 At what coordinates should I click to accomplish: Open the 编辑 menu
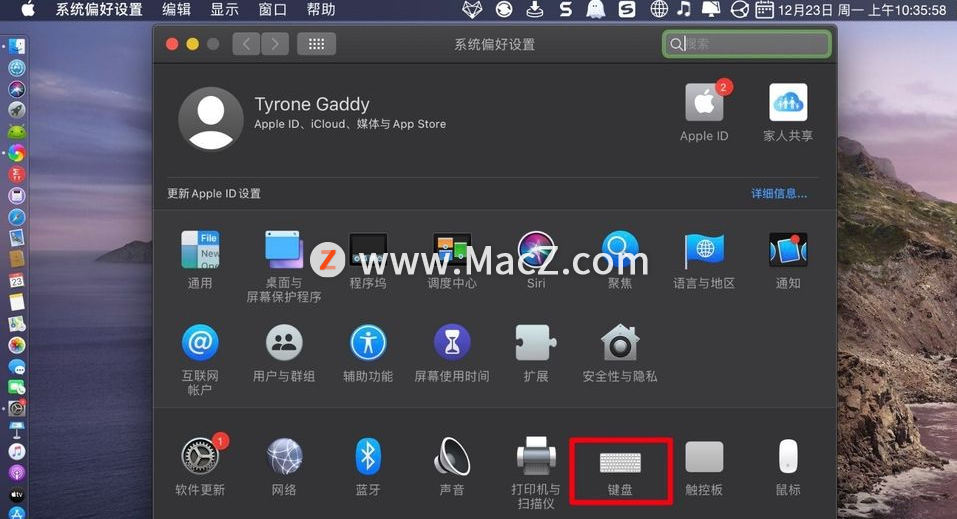176,9
